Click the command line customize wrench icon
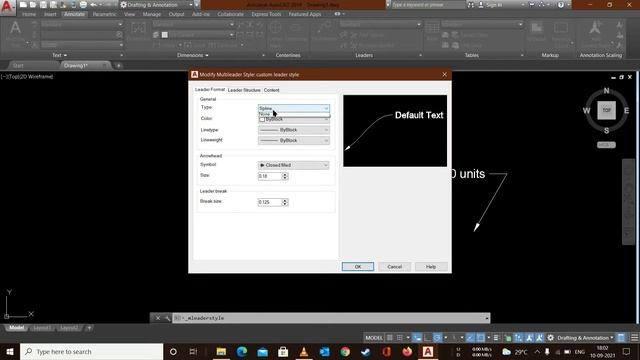 pyautogui.click(x=167, y=318)
